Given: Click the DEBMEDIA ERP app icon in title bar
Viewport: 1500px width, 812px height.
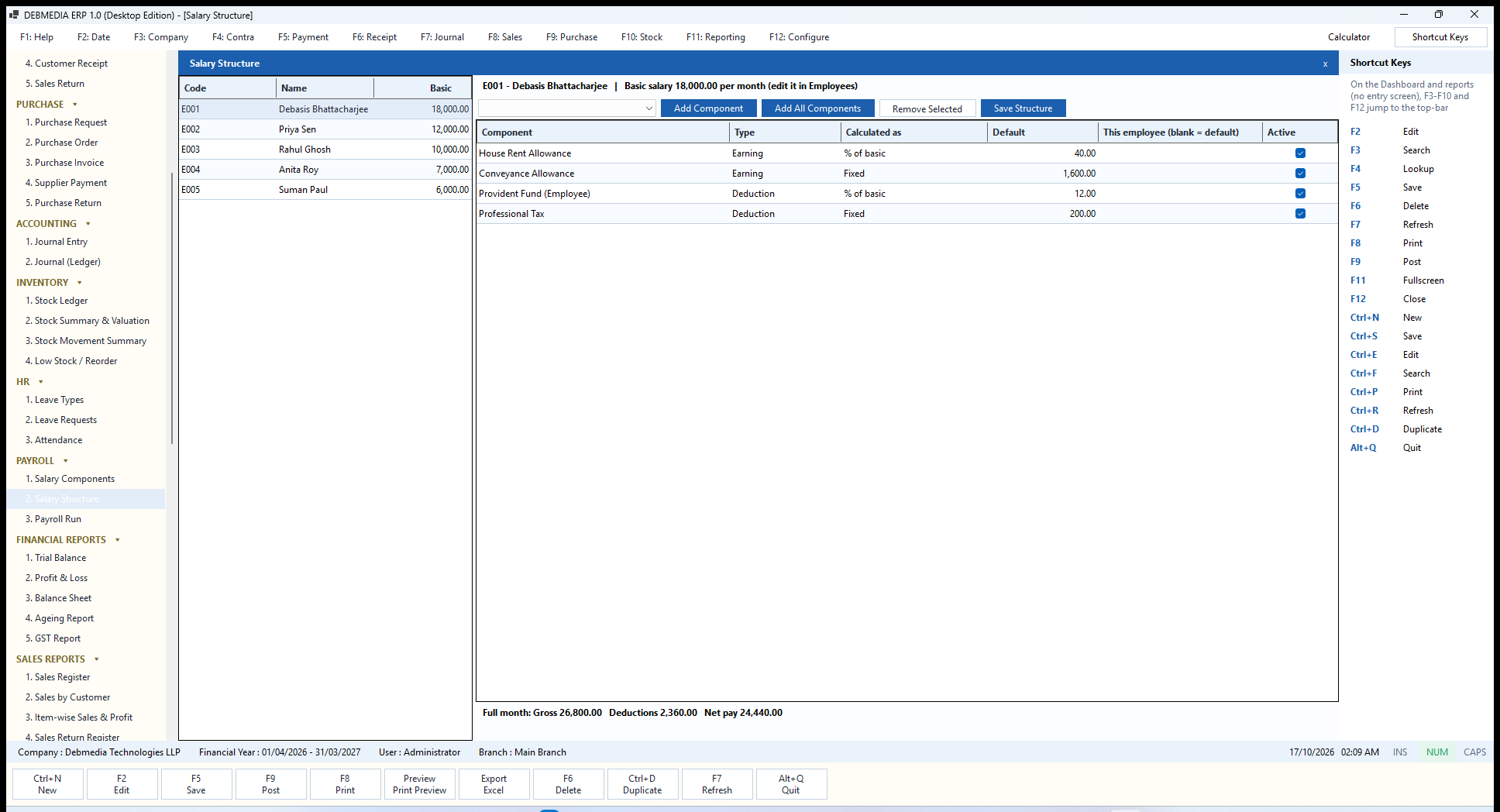Looking at the screenshot, I should click(14, 15).
